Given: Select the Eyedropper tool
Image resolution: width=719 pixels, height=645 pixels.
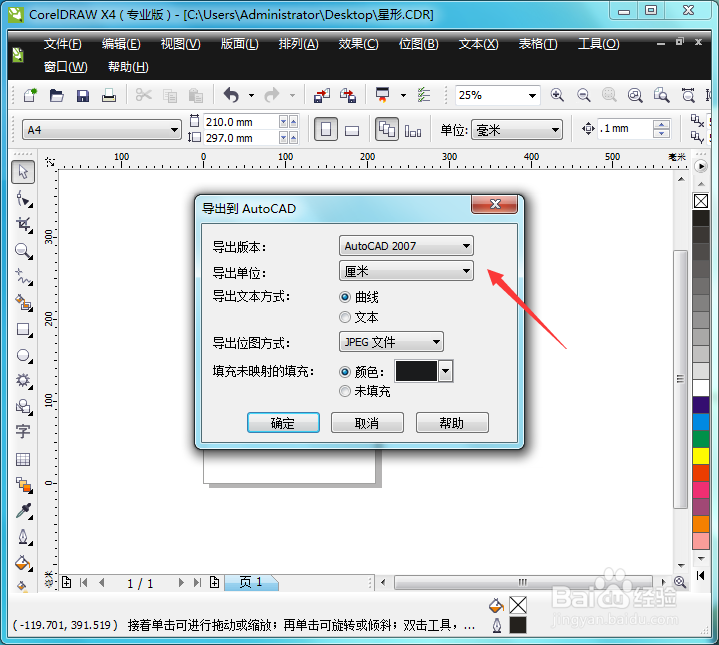Looking at the screenshot, I should click(23, 511).
